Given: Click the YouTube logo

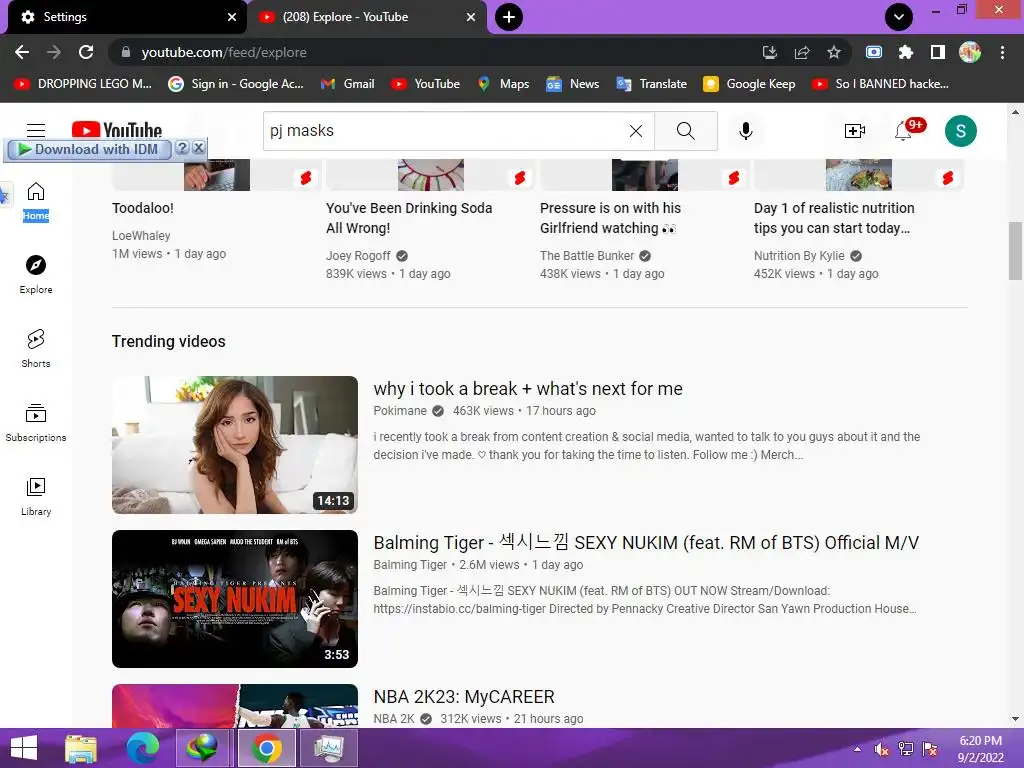Looking at the screenshot, I should tap(117, 130).
